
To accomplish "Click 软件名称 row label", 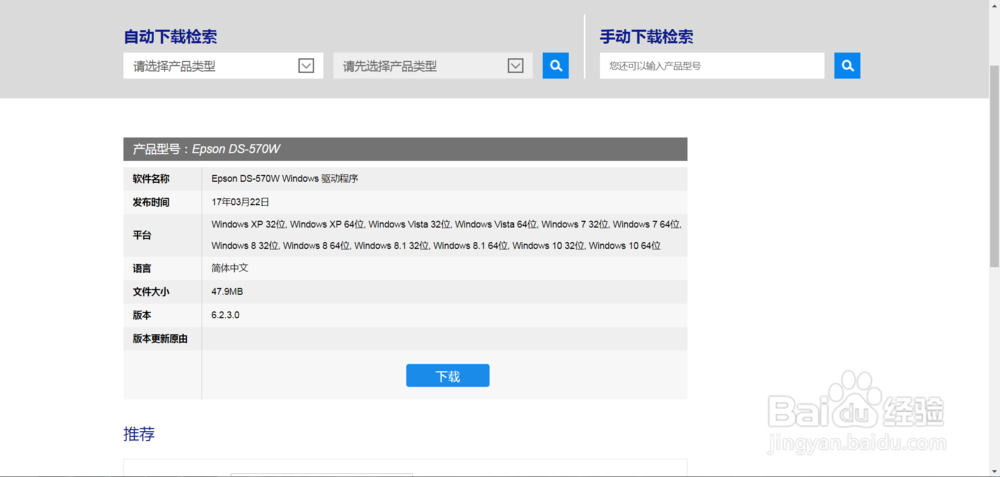I will [x=151, y=179].
